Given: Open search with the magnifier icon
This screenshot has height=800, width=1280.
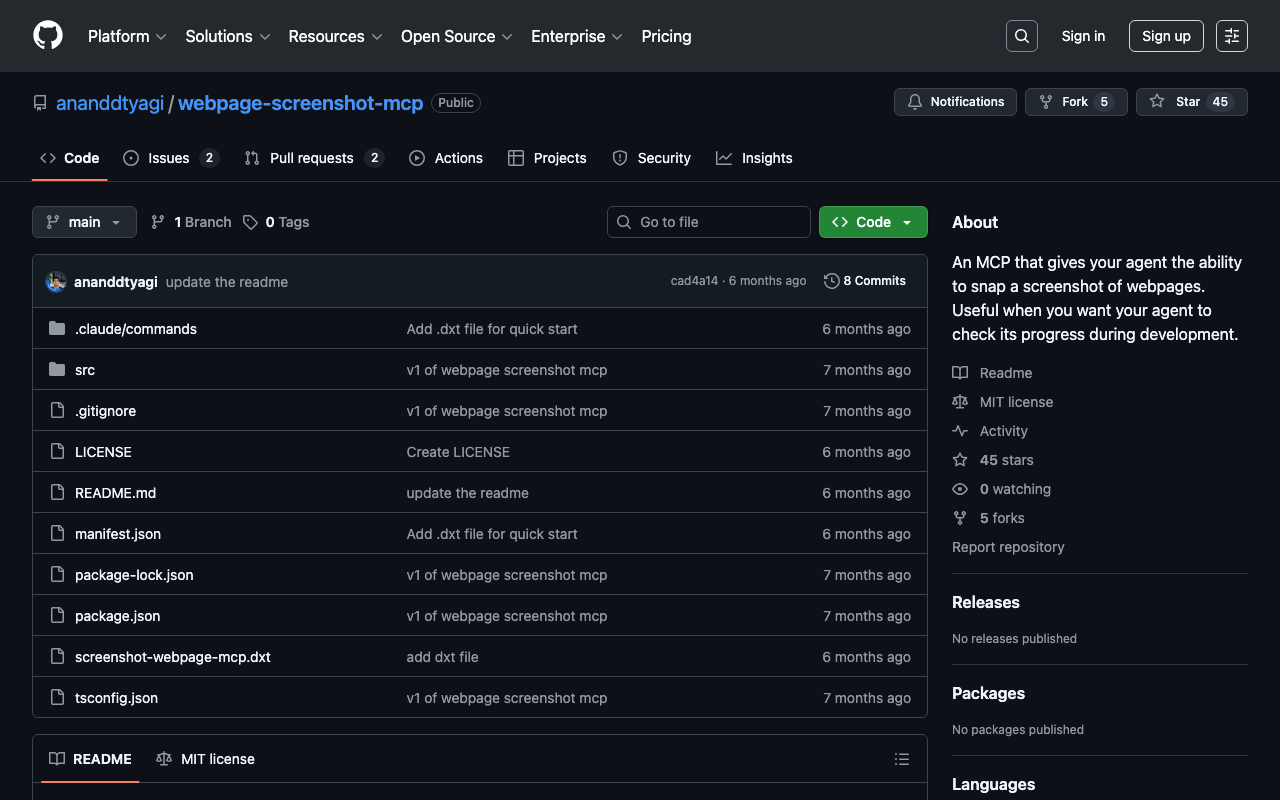Looking at the screenshot, I should coord(1021,36).
